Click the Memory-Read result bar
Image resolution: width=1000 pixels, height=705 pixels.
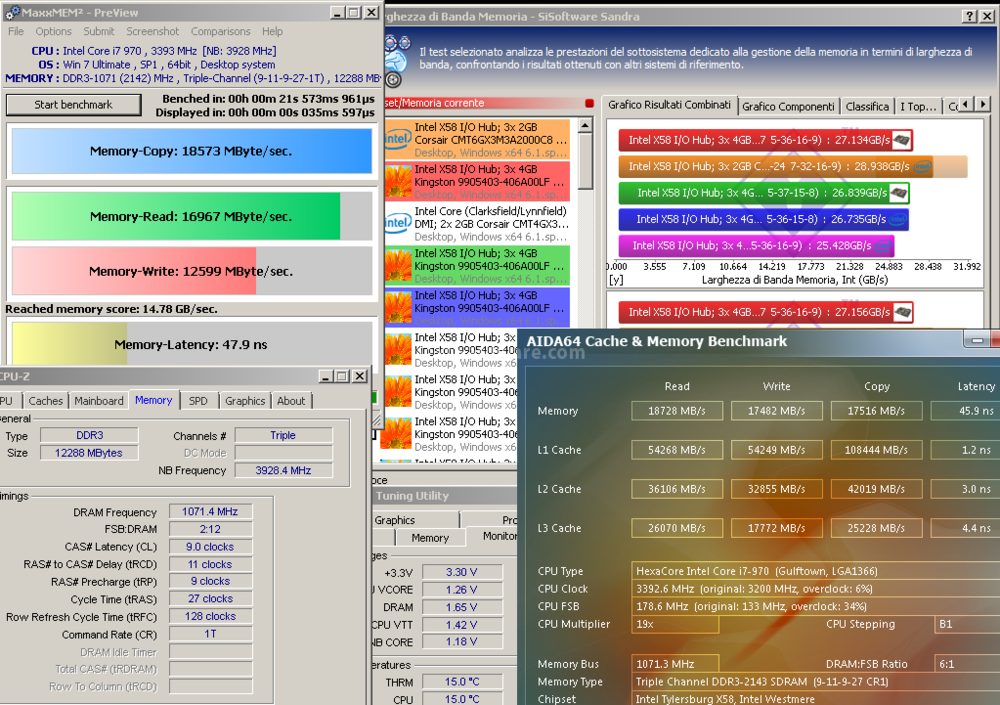click(x=191, y=216)
